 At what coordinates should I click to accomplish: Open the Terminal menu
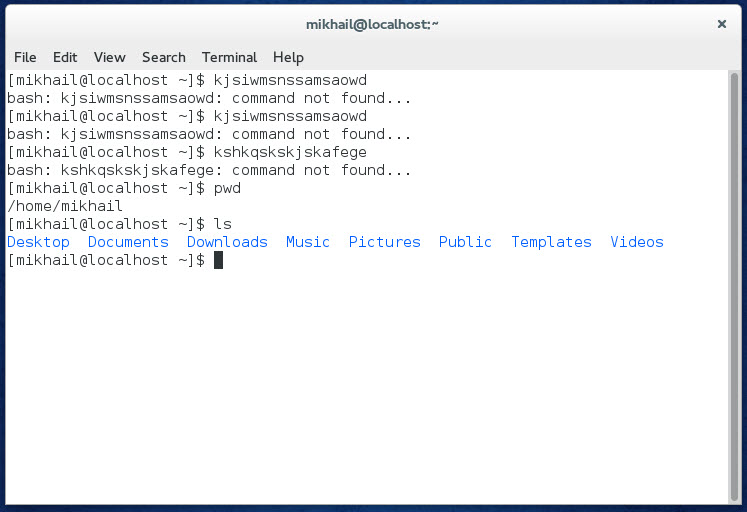pos(229,57)
